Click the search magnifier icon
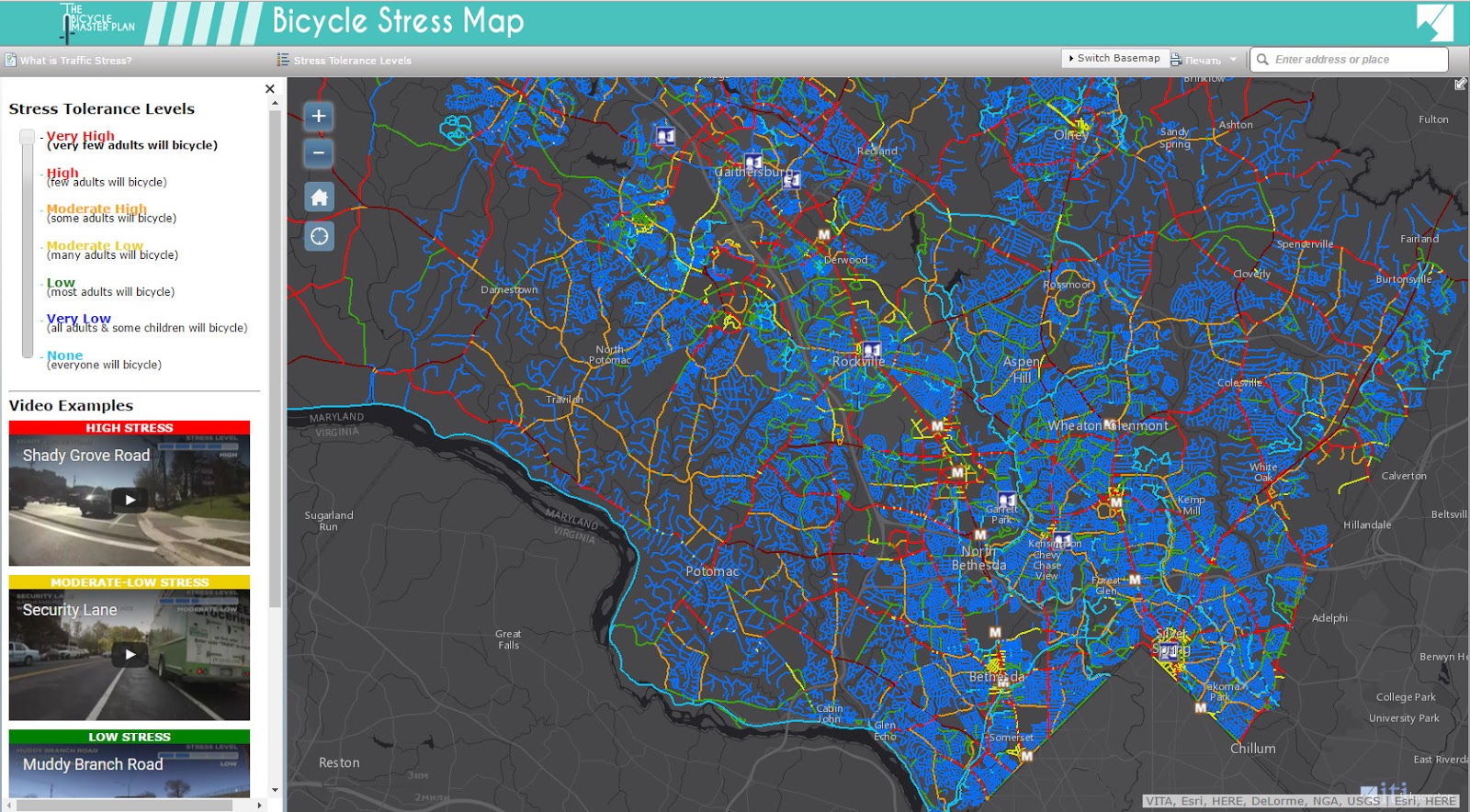 pyautogui.click(x=1263, y=60)
